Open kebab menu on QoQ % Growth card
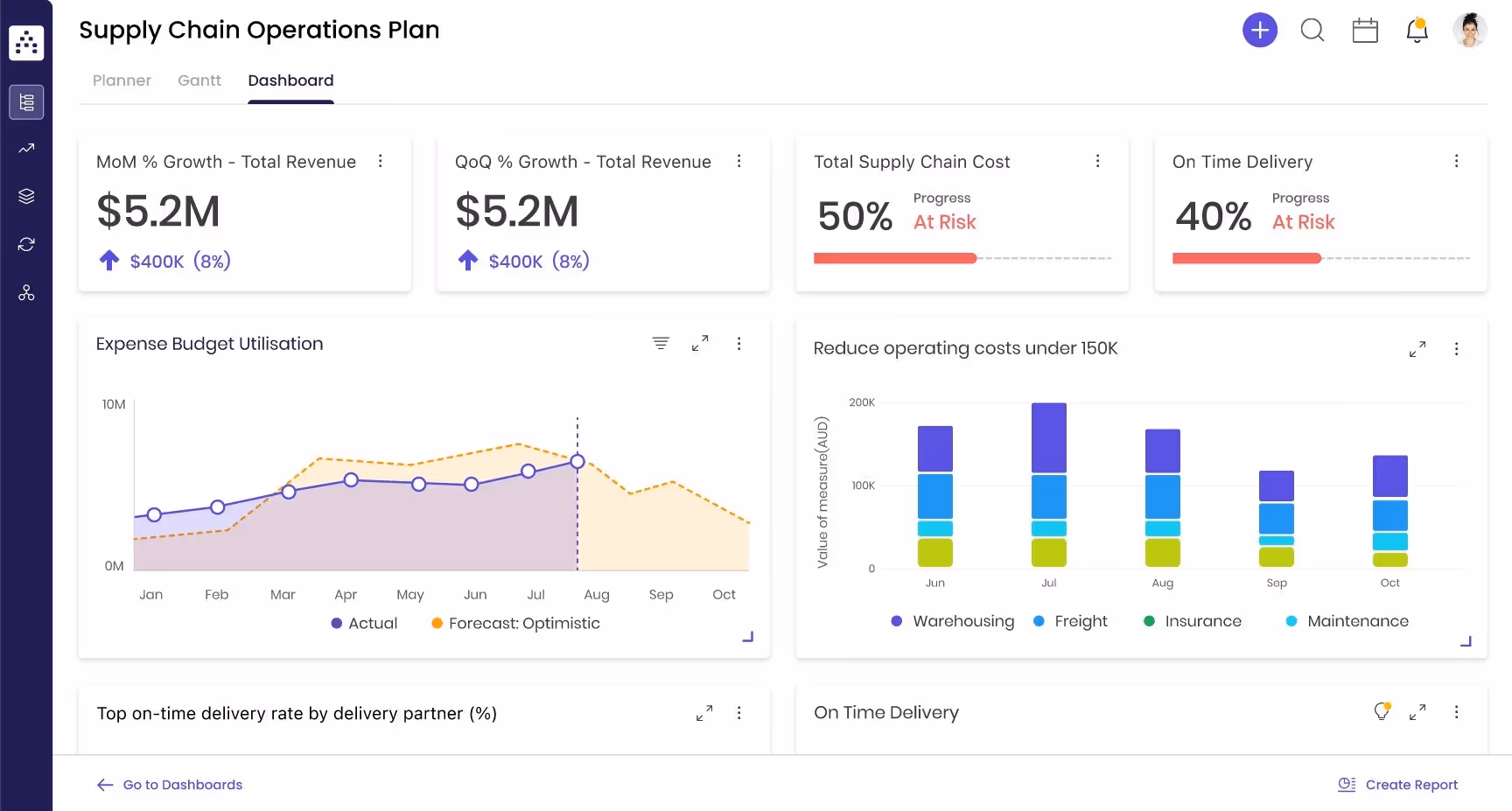 click(739, 161)
